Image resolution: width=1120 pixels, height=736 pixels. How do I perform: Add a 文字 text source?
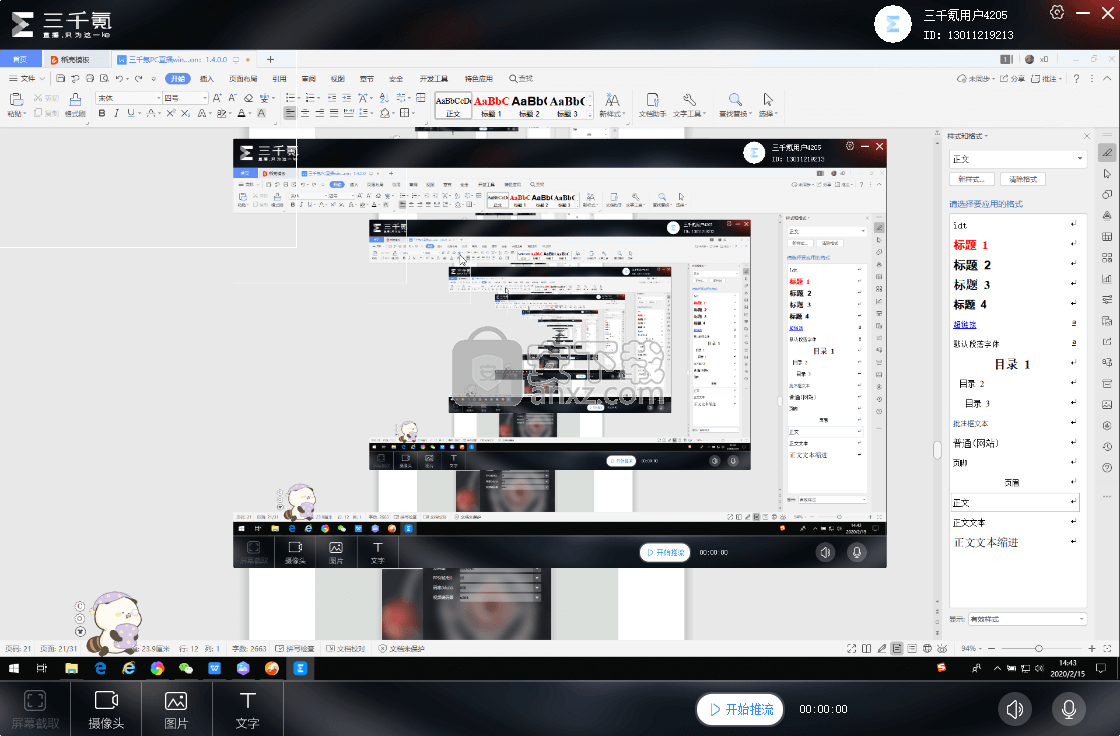pos(247,709)
